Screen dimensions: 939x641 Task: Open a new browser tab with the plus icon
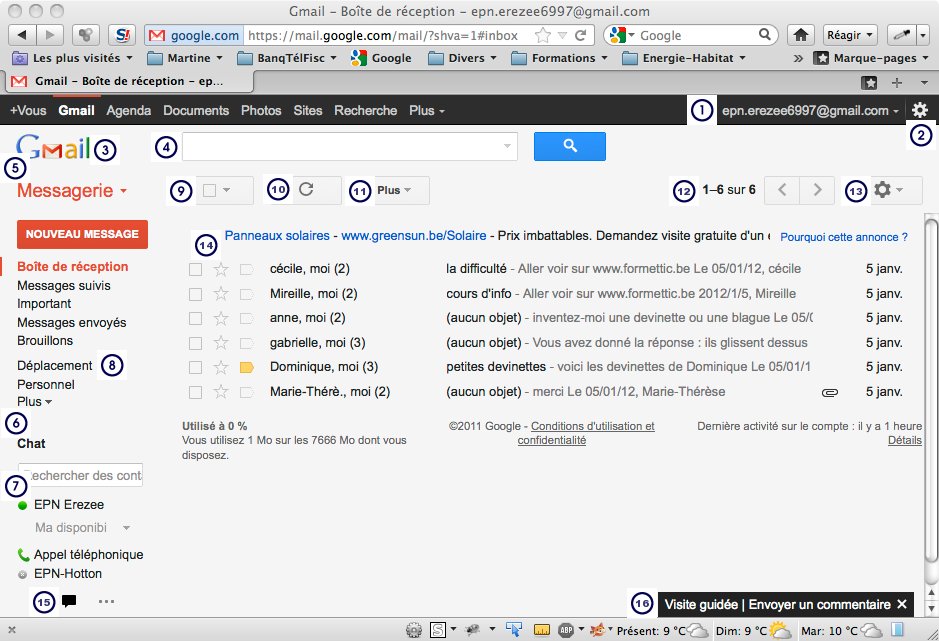click(896, 83)
